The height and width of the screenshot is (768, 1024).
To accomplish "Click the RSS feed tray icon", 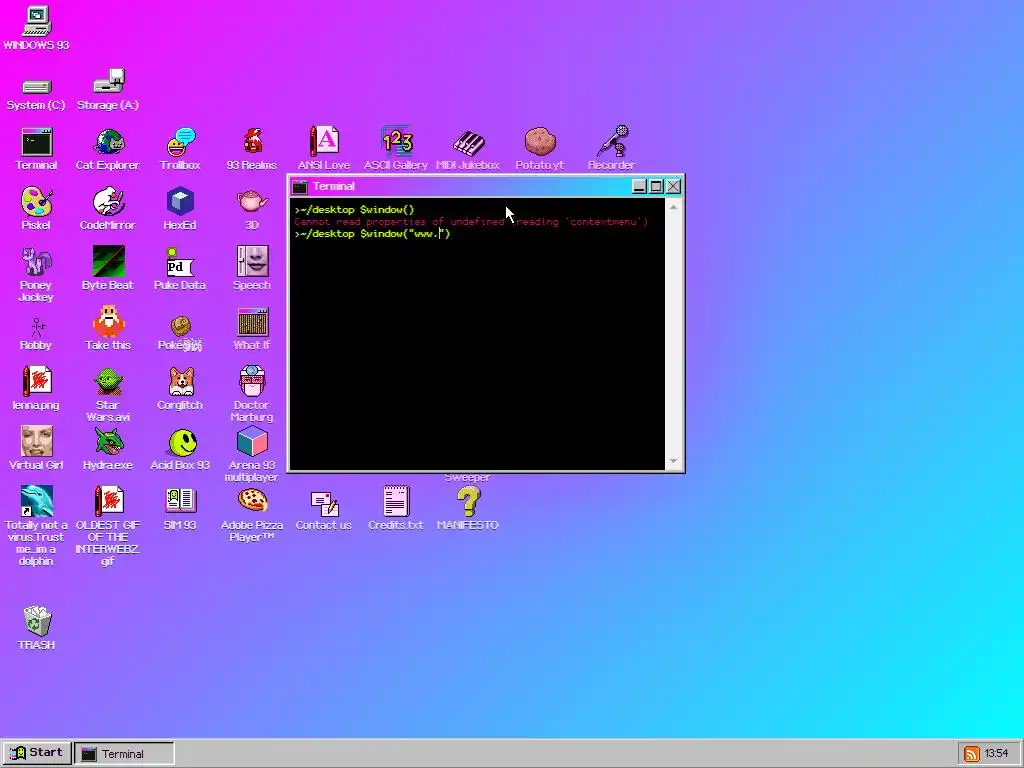I will coord(972,754).
